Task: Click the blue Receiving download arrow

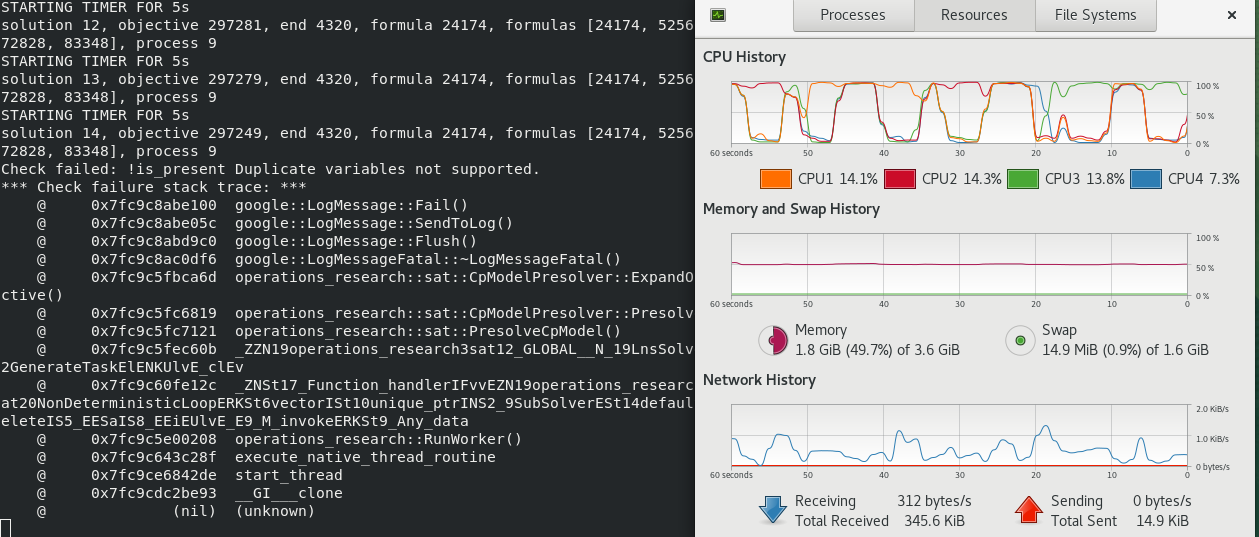Action: [773, 510]
